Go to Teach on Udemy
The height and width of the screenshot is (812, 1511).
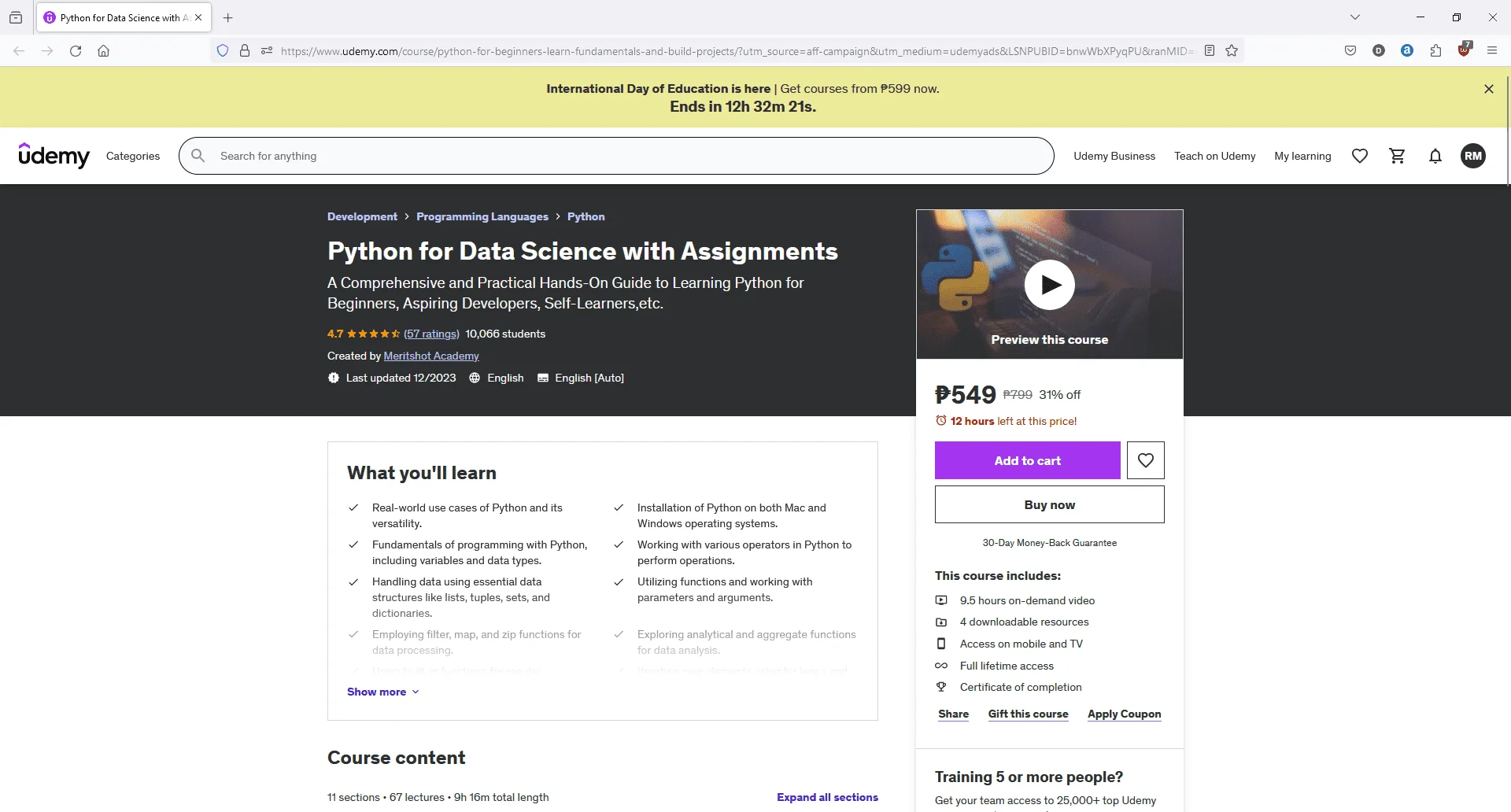(x=1215, y=156)
